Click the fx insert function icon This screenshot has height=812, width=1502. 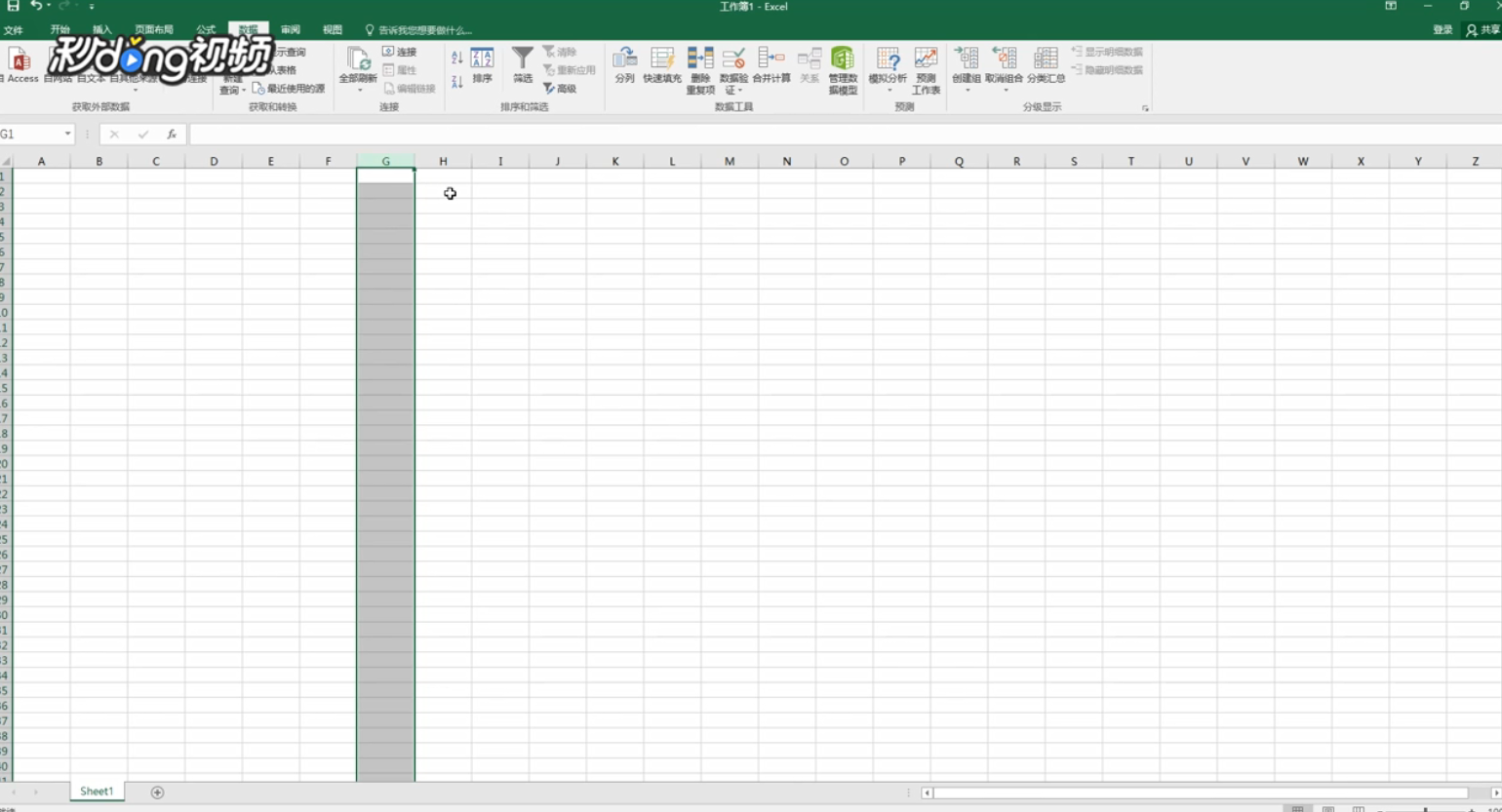tap(172, 135)
